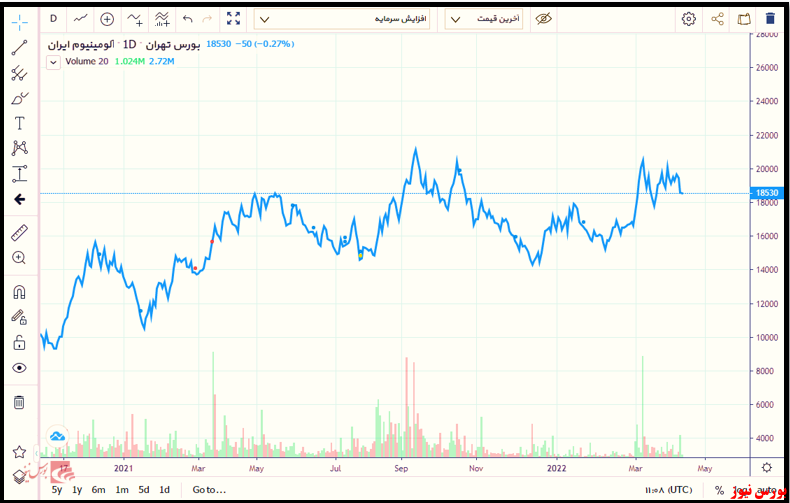This screenshot has height=503, width=790.
Task: Click the back arrow icon
Action: pyautogui.click(x=19, y=200)
